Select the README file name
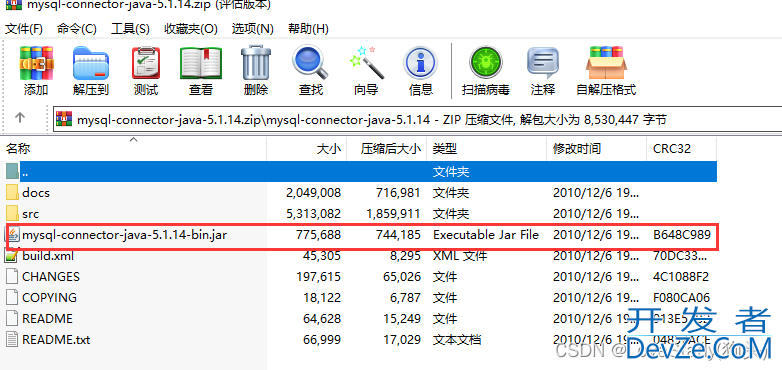The image size is (782, 370). (47, 319)
